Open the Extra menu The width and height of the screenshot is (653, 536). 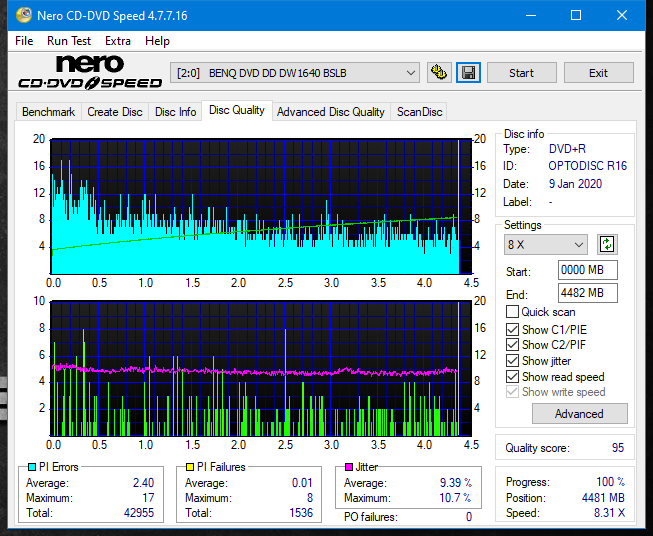(x=118, y=41)
